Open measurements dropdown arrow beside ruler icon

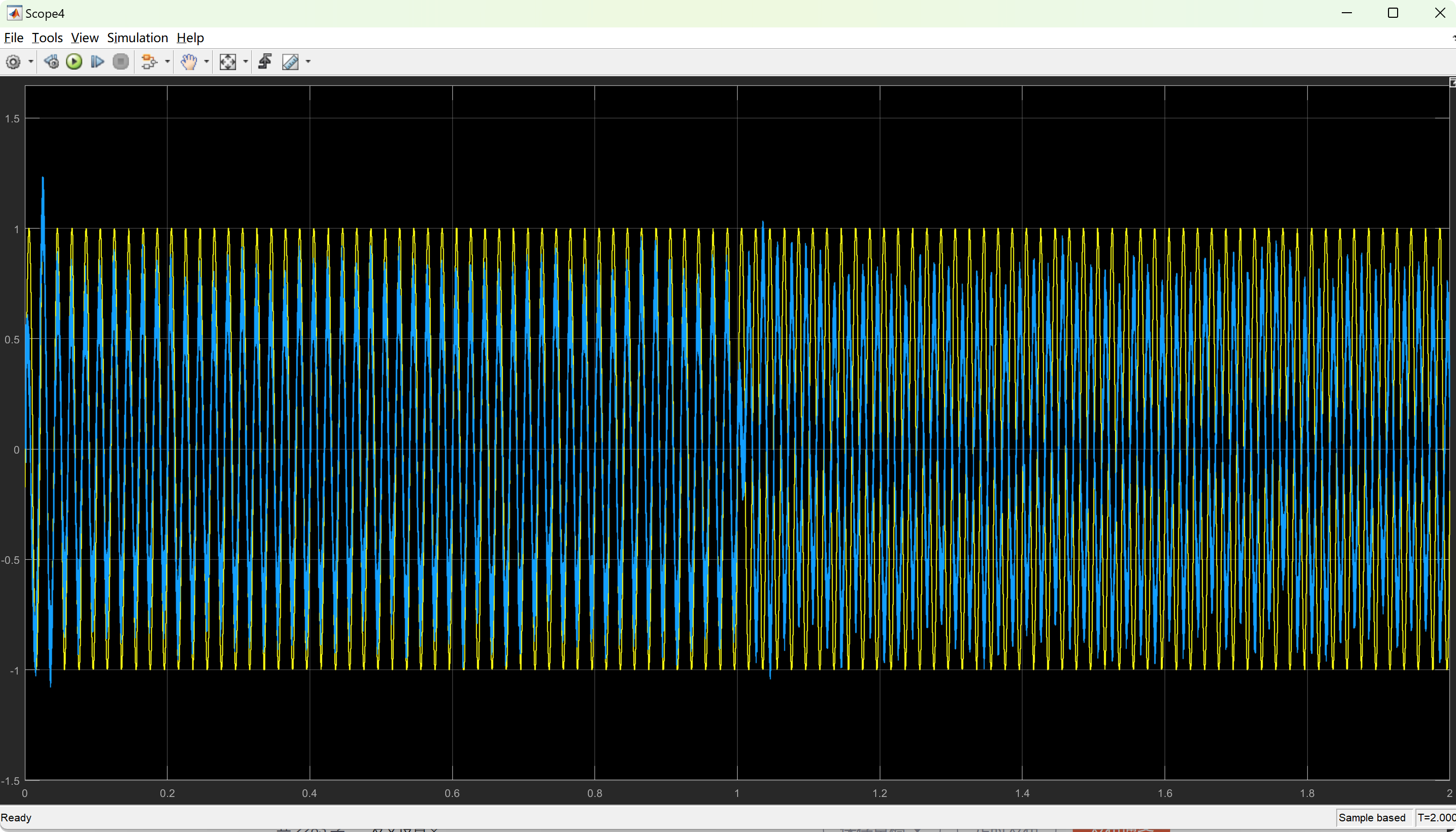[308, 62]
